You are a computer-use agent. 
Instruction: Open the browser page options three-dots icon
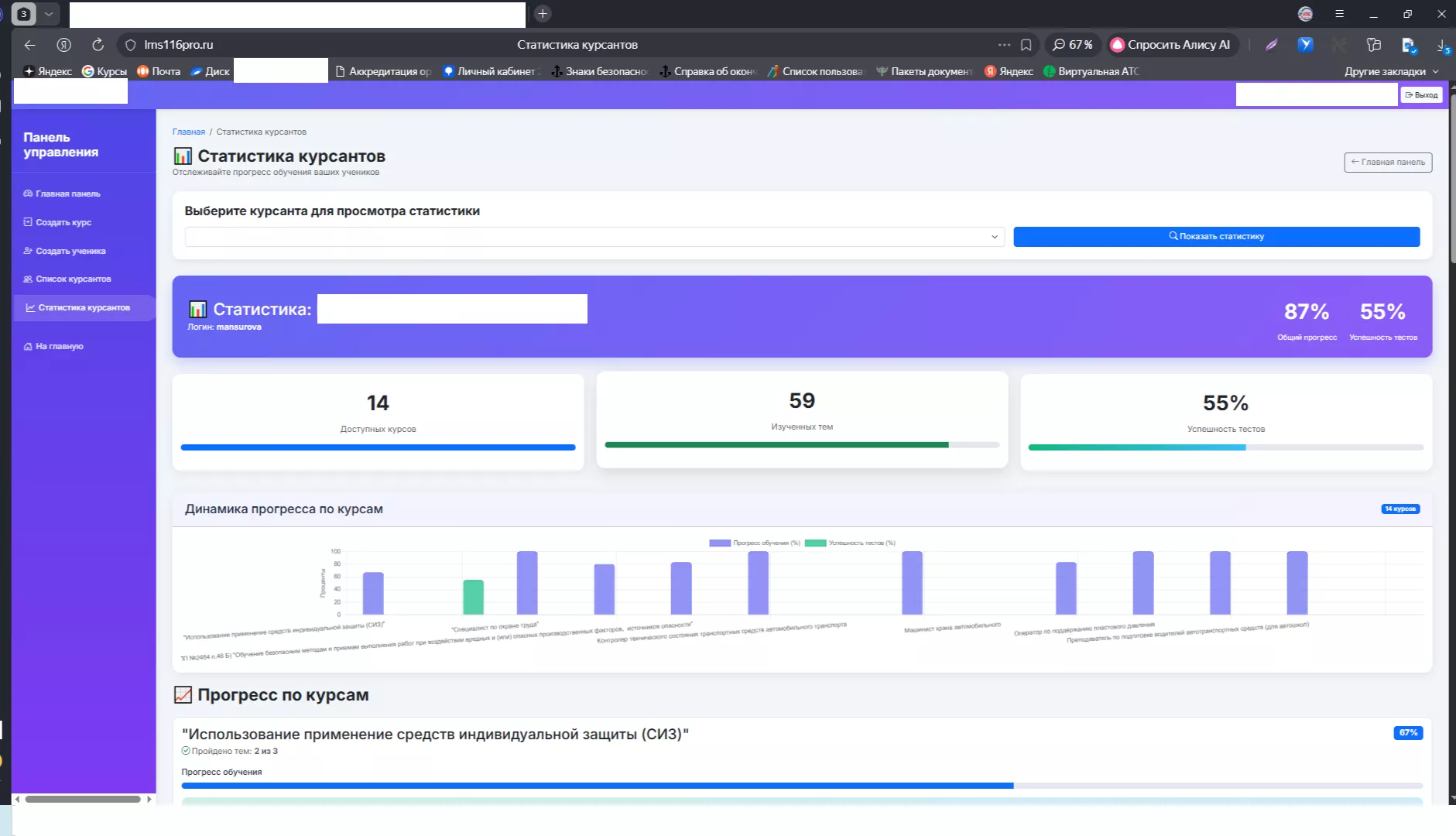click(1004, 45)
